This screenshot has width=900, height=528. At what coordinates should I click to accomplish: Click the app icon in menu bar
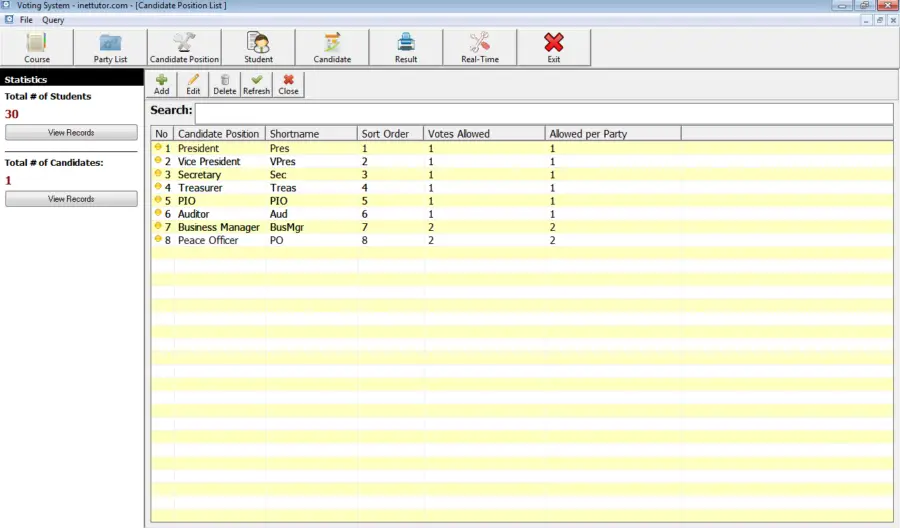pos(9,20)
